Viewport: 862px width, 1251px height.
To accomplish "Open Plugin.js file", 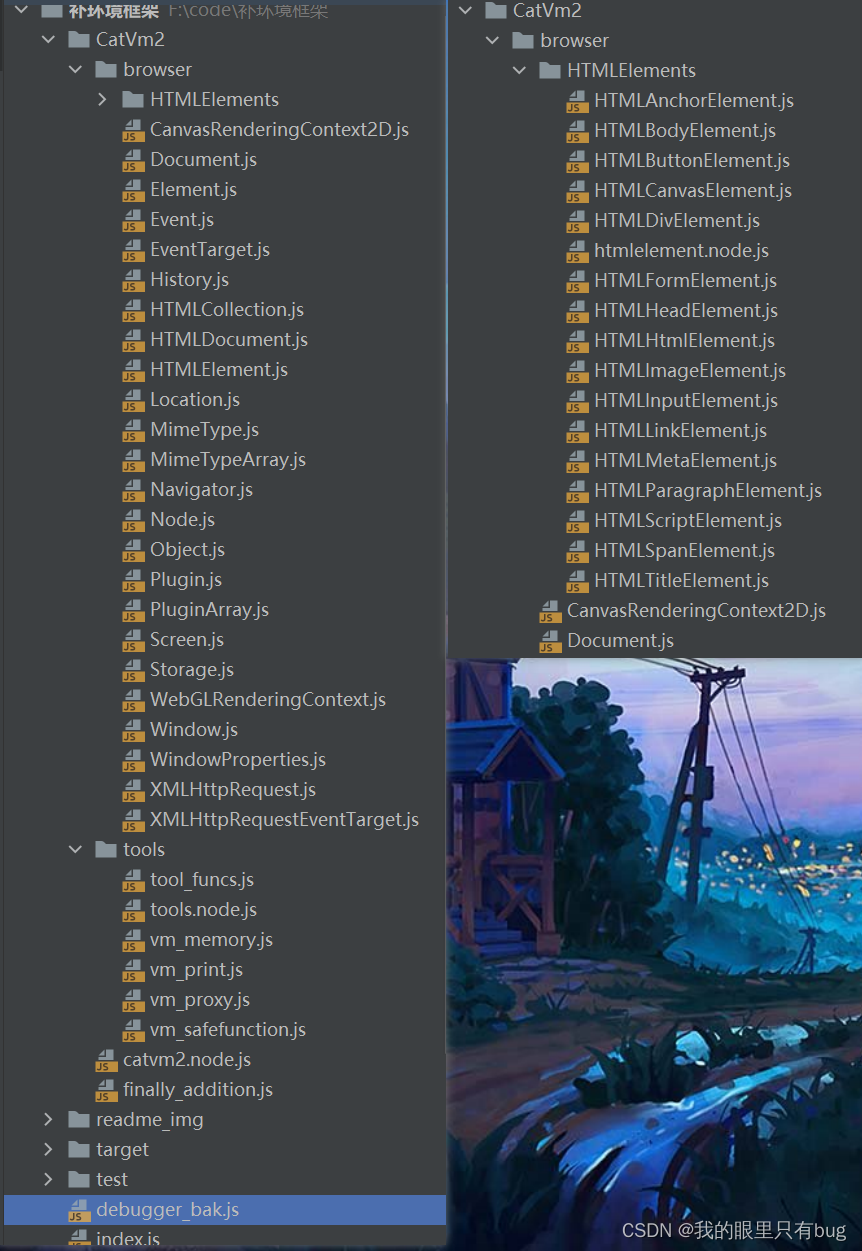I will 186,580.
